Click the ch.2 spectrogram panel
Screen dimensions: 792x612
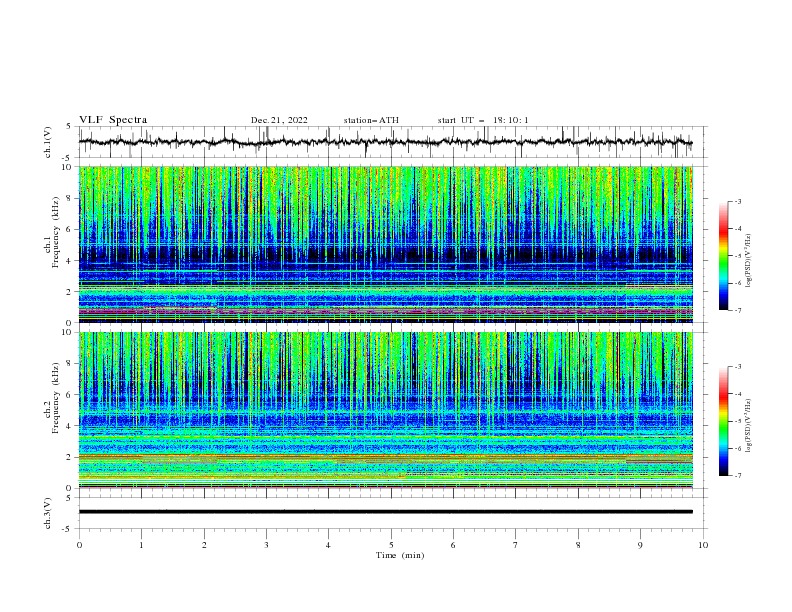click(x=385, y=410)
